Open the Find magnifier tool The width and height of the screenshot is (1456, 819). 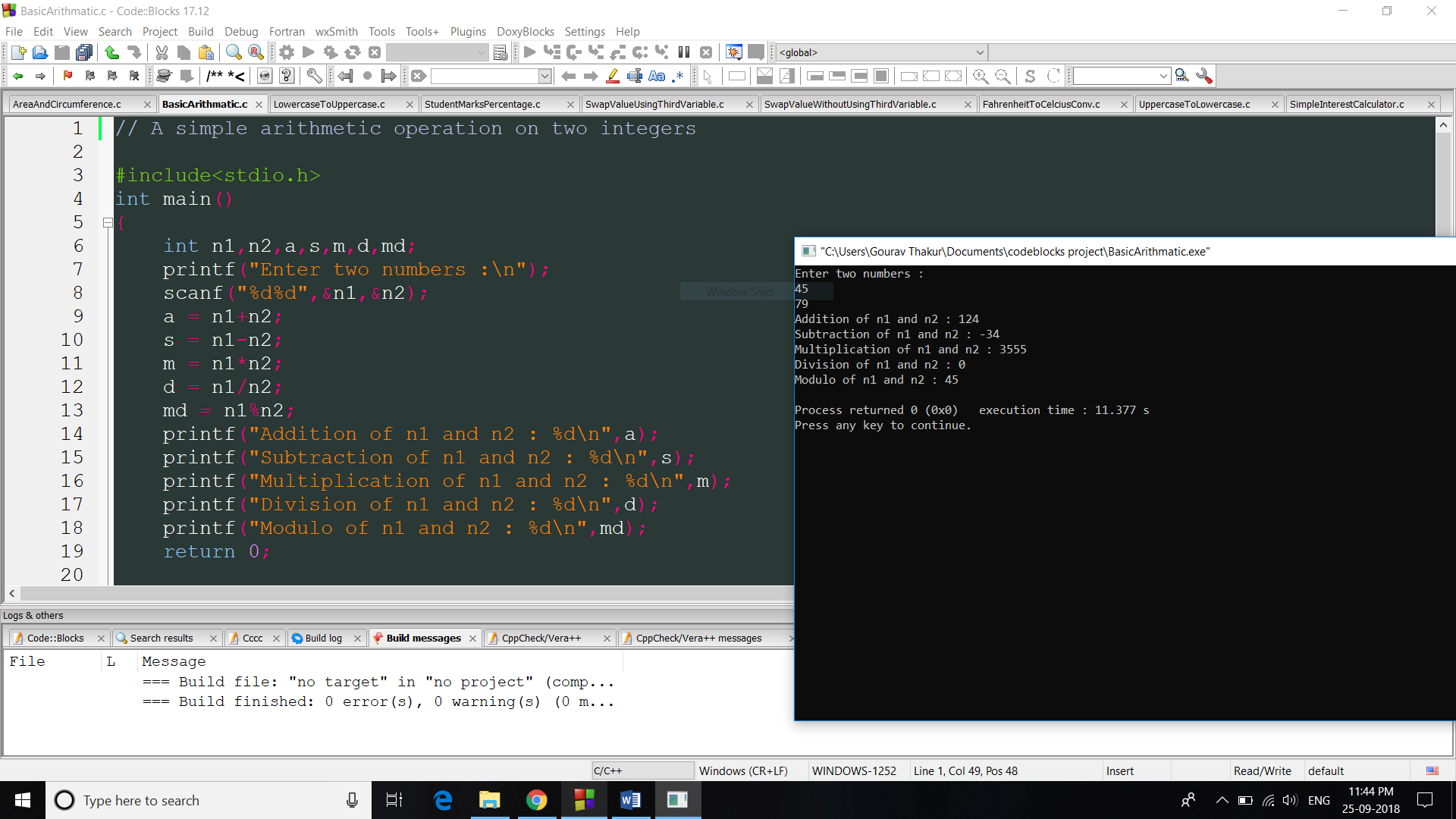(x=234, y=52)
